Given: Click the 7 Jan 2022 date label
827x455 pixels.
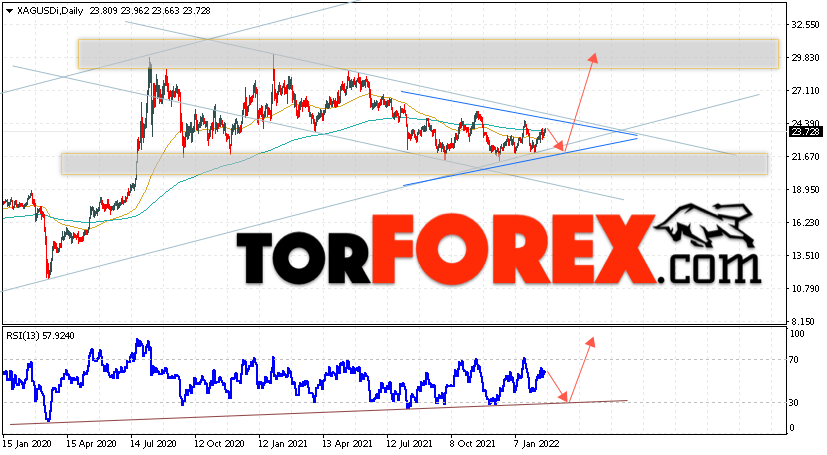Looking at the screenshot, I should 536,443.
